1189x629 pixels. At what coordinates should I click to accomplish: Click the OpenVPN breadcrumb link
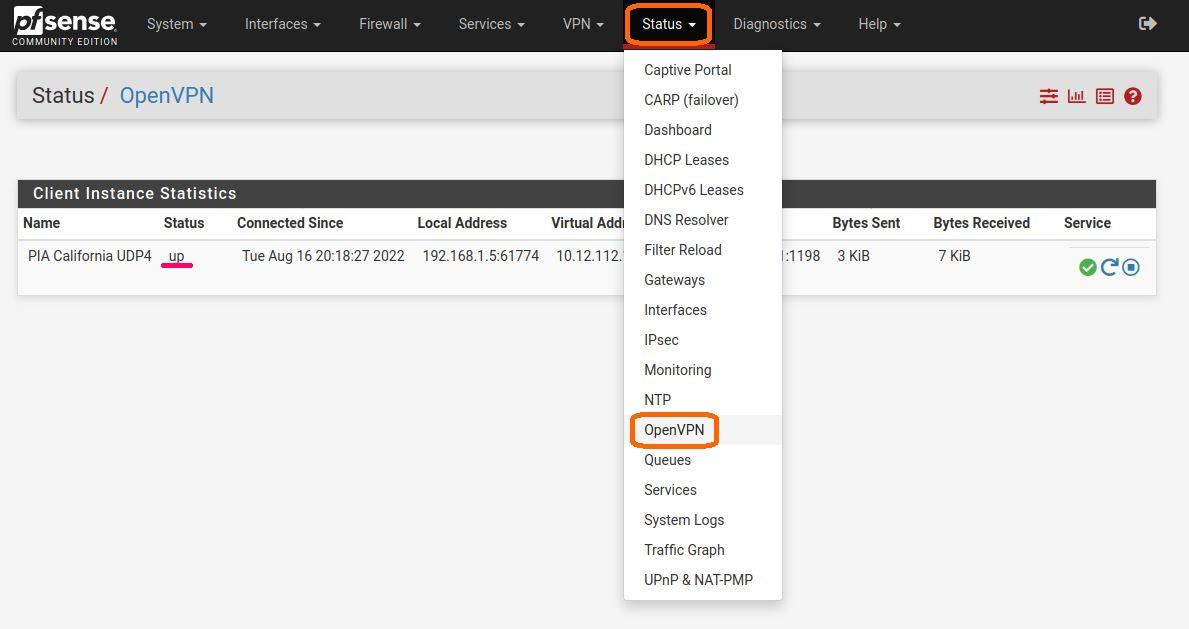coord(166,96)
